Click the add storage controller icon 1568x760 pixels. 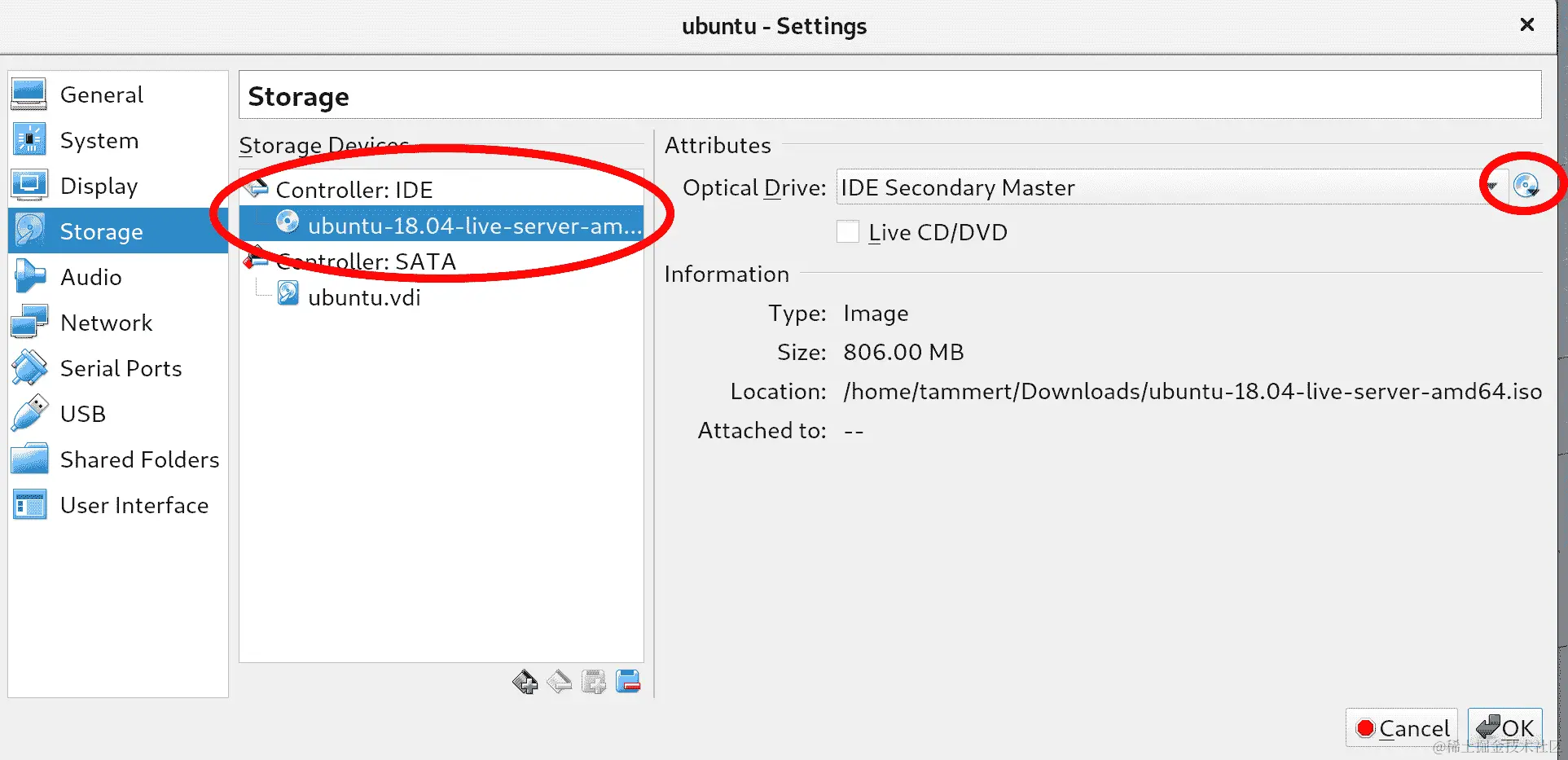[525, 682]
